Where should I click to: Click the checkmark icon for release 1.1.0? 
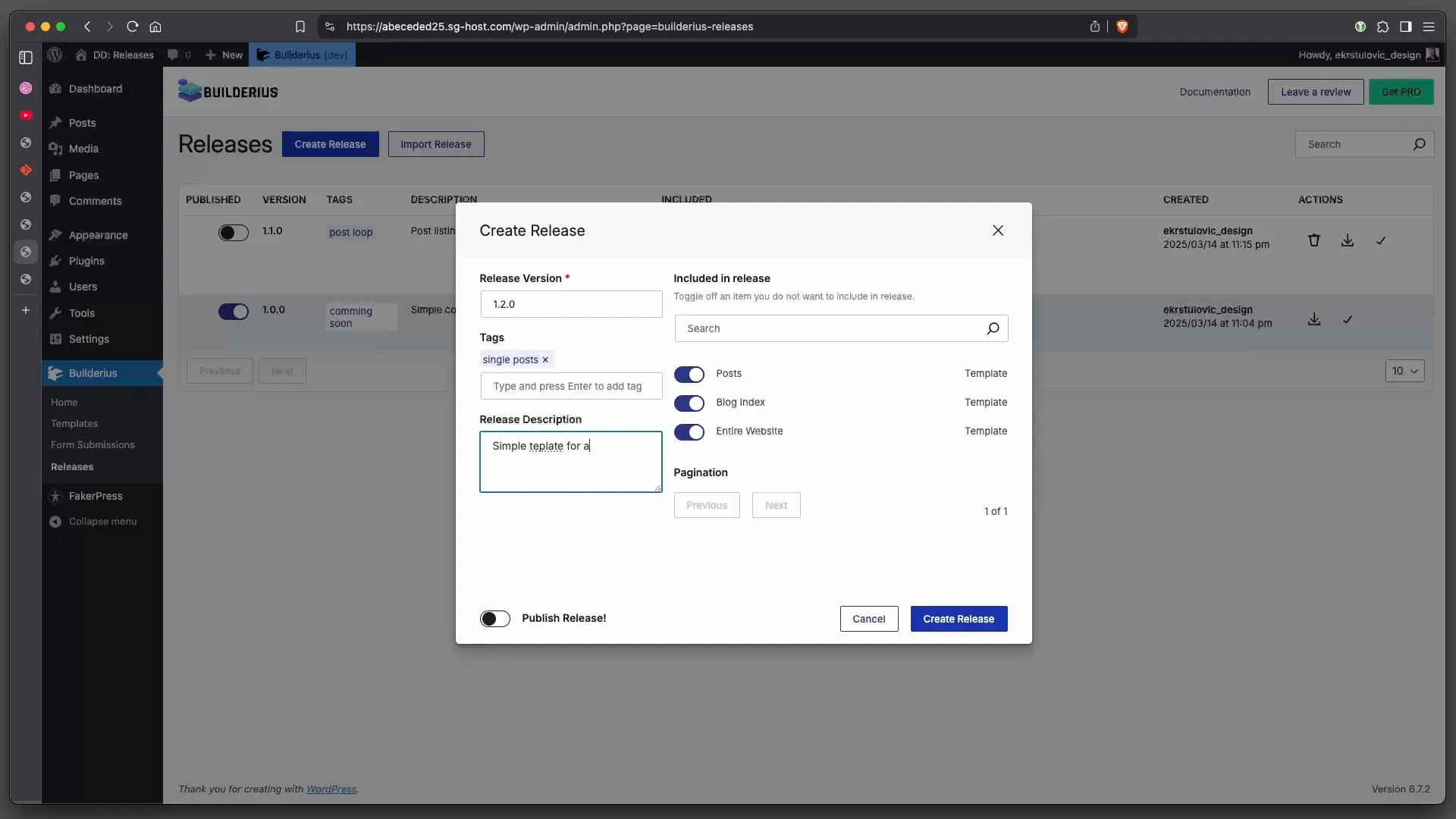[1381, 240]
